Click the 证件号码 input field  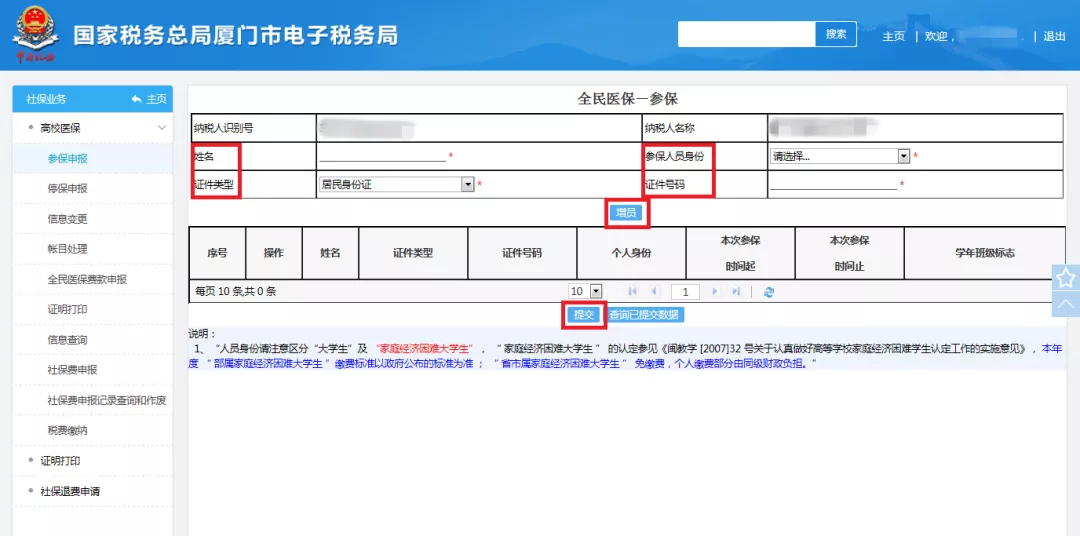pyautogui.click(x=833, y=184)
